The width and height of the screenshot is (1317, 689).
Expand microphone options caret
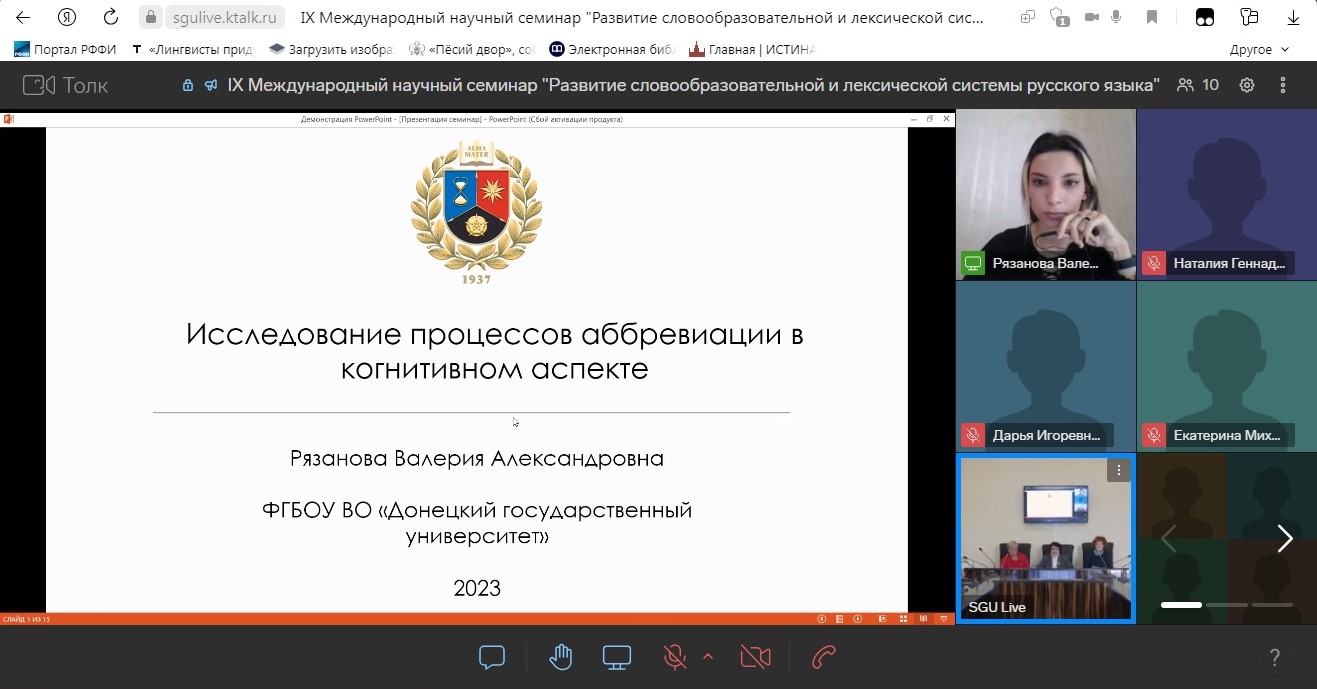[708, 656]
